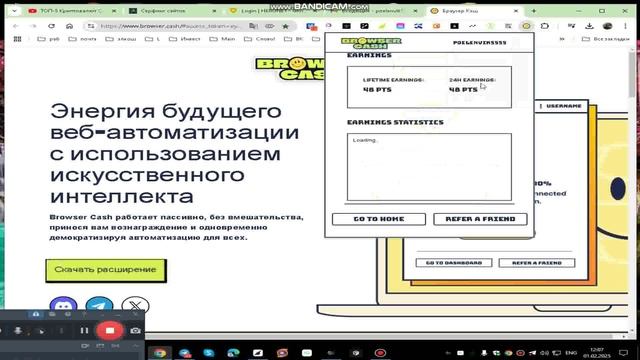This screenshot has height=360, width=640.
Task: Show more bookmarks with the chevron
Action: pyautogui.click(x=562, y=39)
